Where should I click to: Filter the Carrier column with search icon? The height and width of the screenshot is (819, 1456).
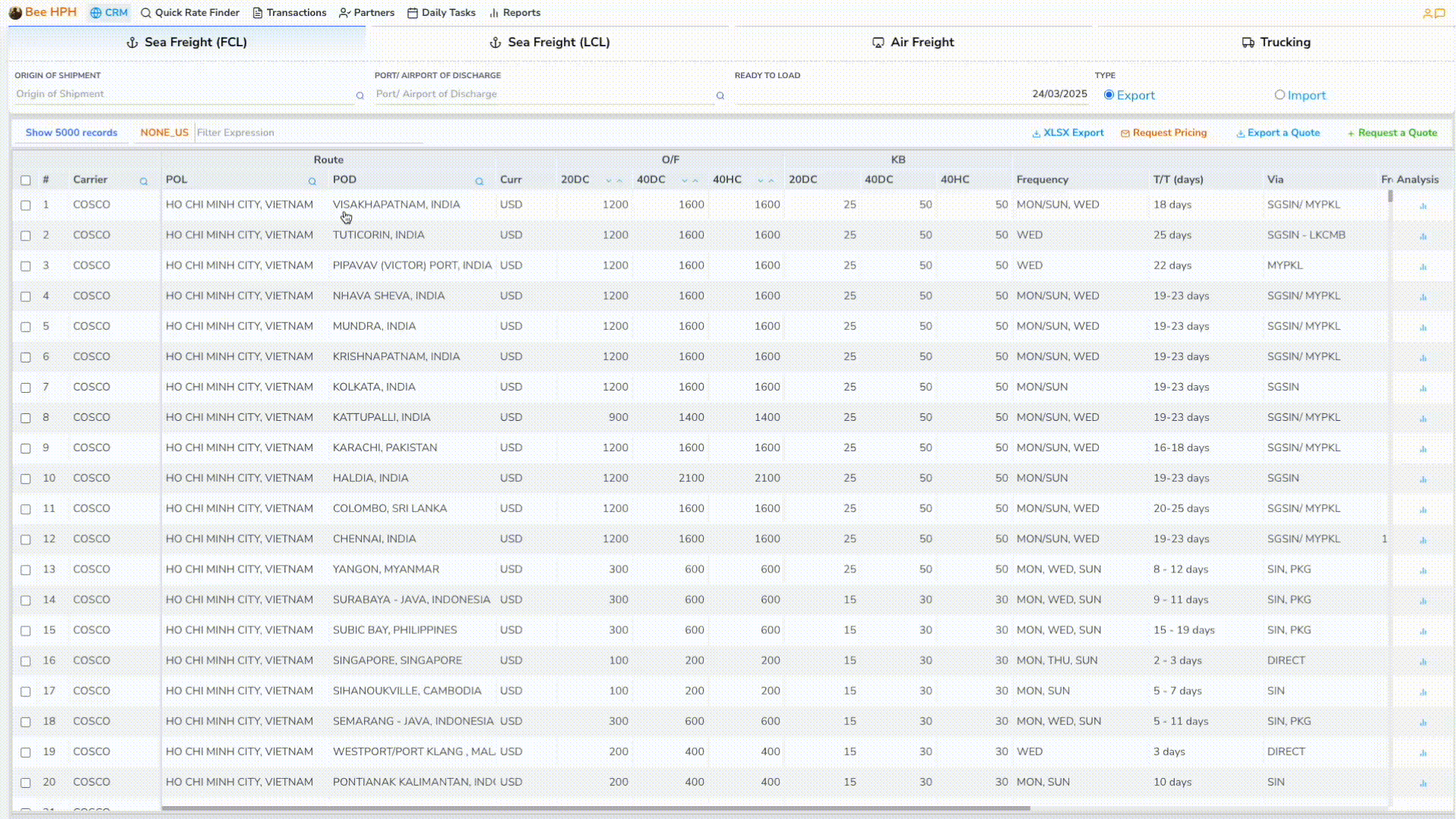pyautogui.click(x=143, y=181)
